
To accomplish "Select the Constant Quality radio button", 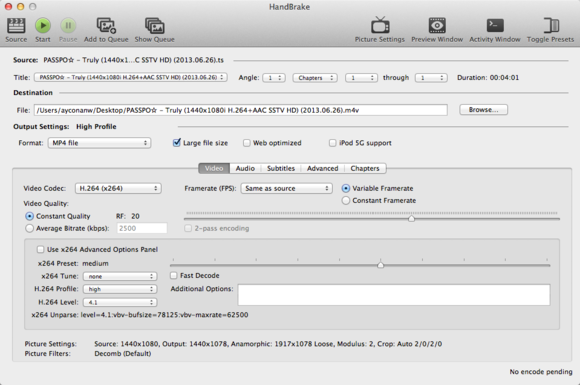I will tap(29, 216).
